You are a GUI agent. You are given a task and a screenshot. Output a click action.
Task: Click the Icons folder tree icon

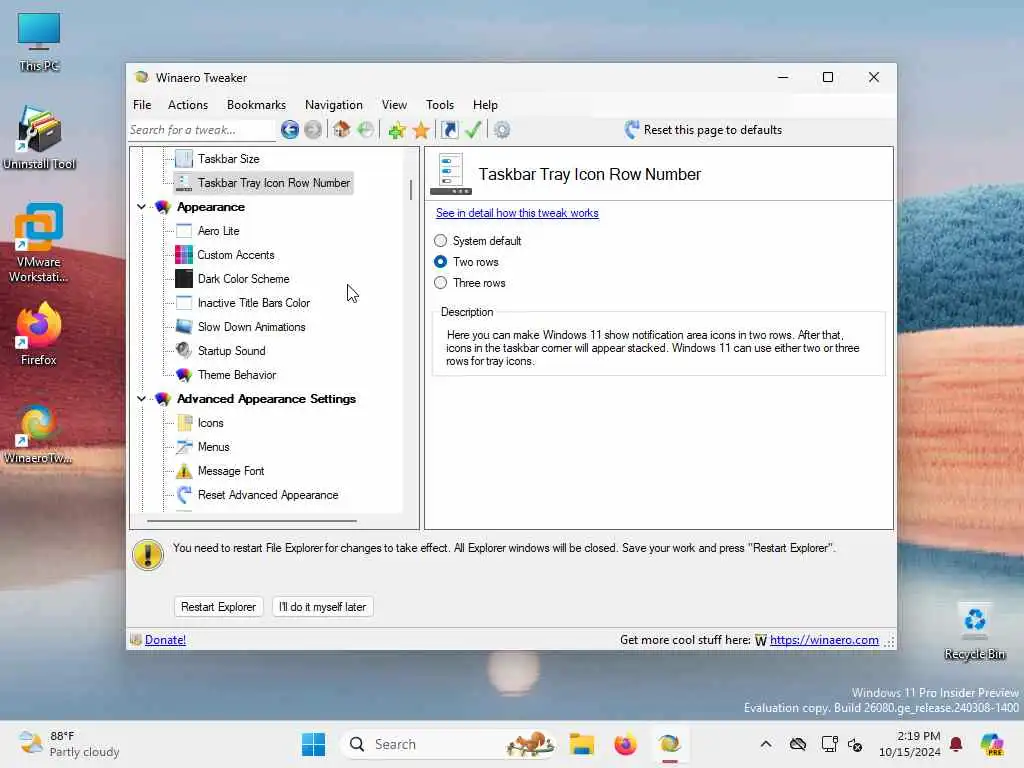tap(184, 423)
